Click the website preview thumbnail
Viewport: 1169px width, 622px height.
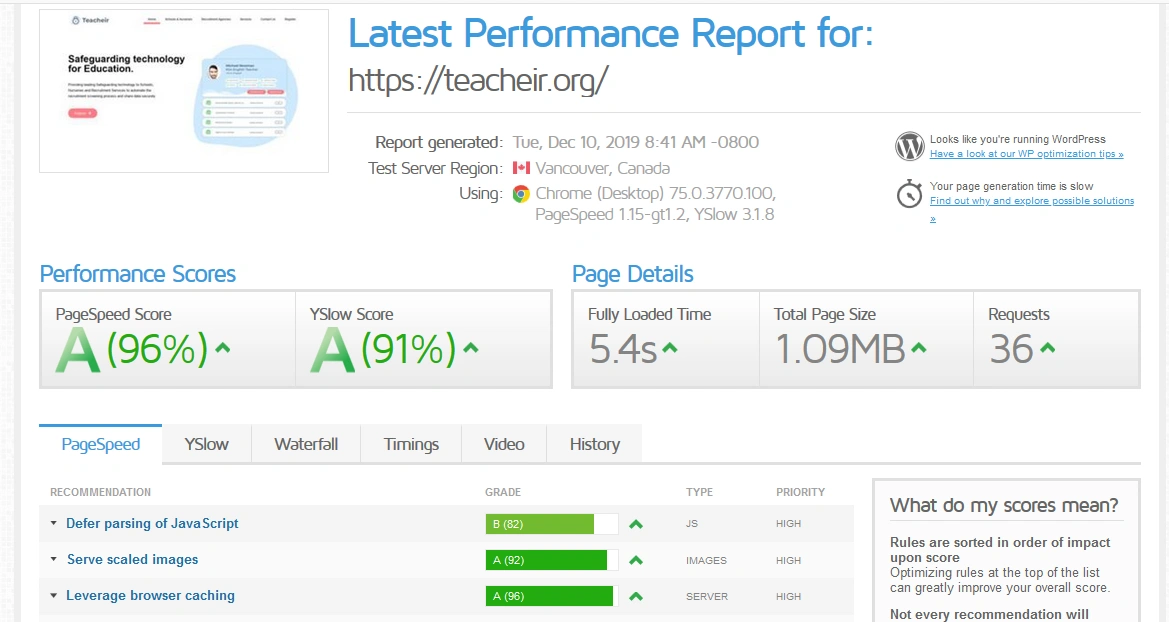[183, 90]
